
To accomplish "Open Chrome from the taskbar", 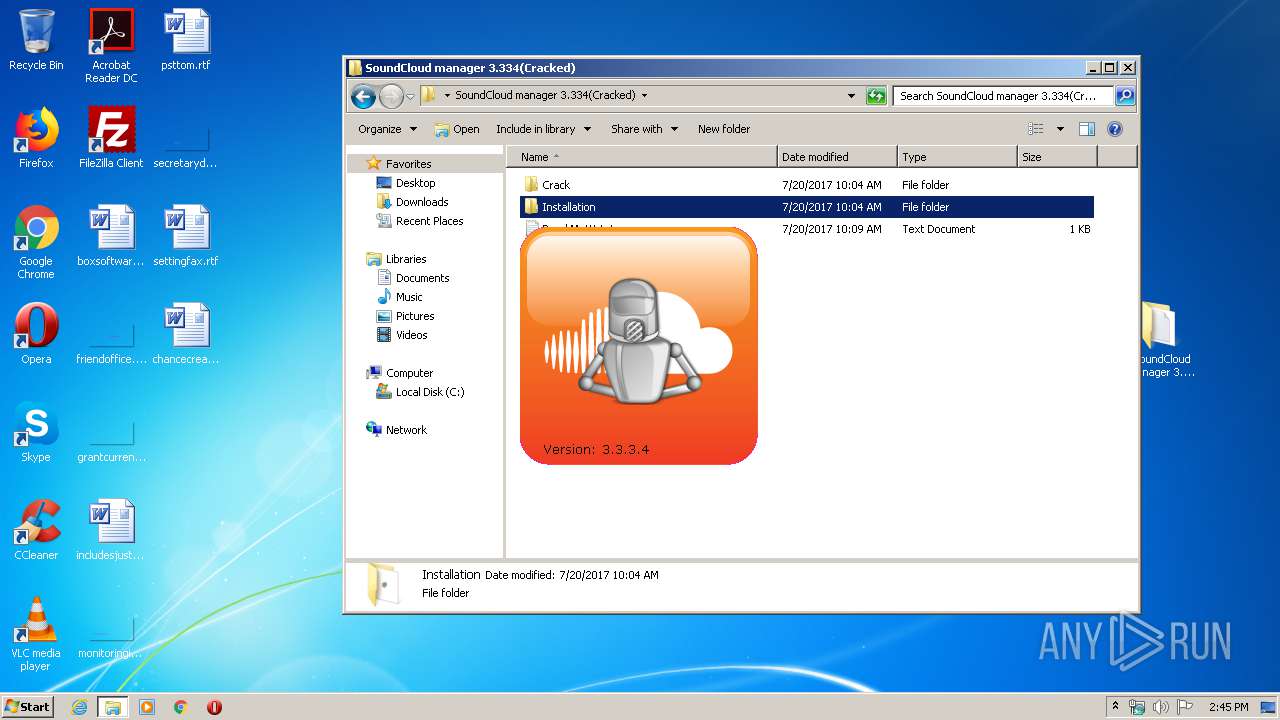I will click(180, 707).
